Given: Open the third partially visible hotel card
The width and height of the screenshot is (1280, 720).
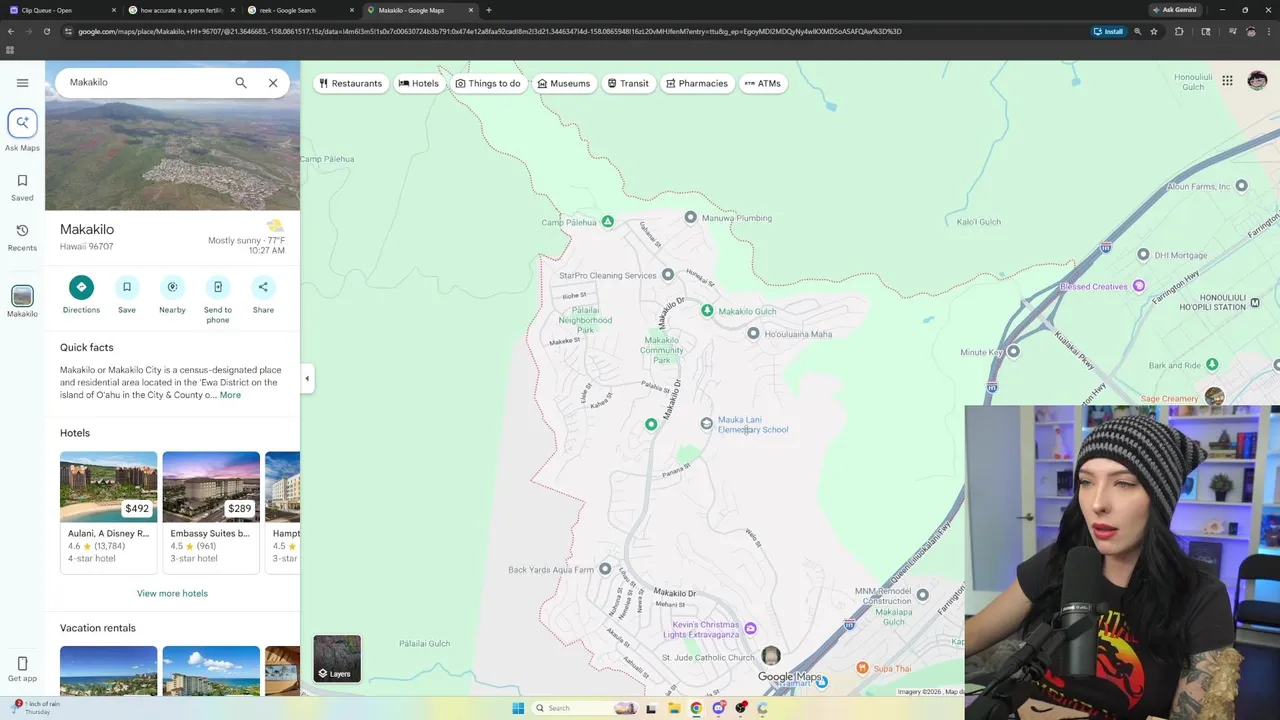Looking at the screenshot, I should [282, 512].
